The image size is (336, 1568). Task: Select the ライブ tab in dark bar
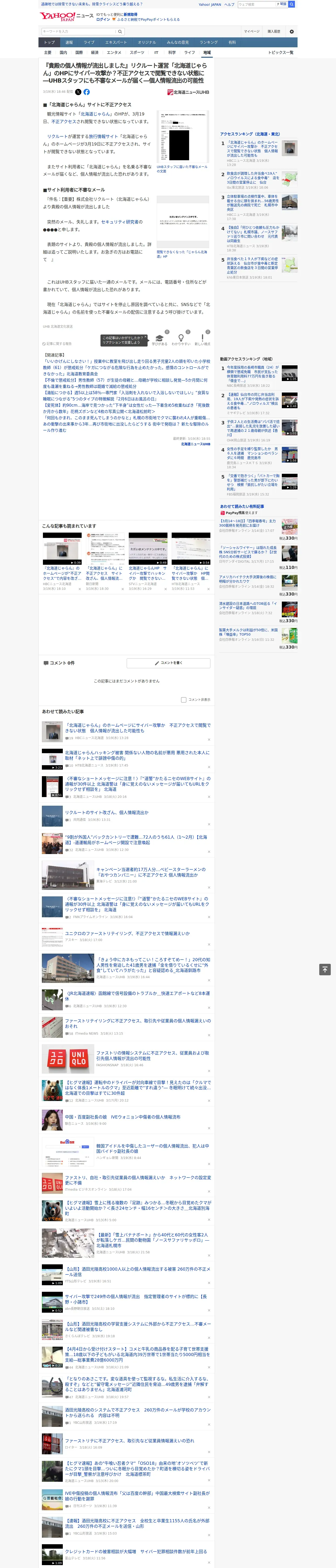[89, 43]
